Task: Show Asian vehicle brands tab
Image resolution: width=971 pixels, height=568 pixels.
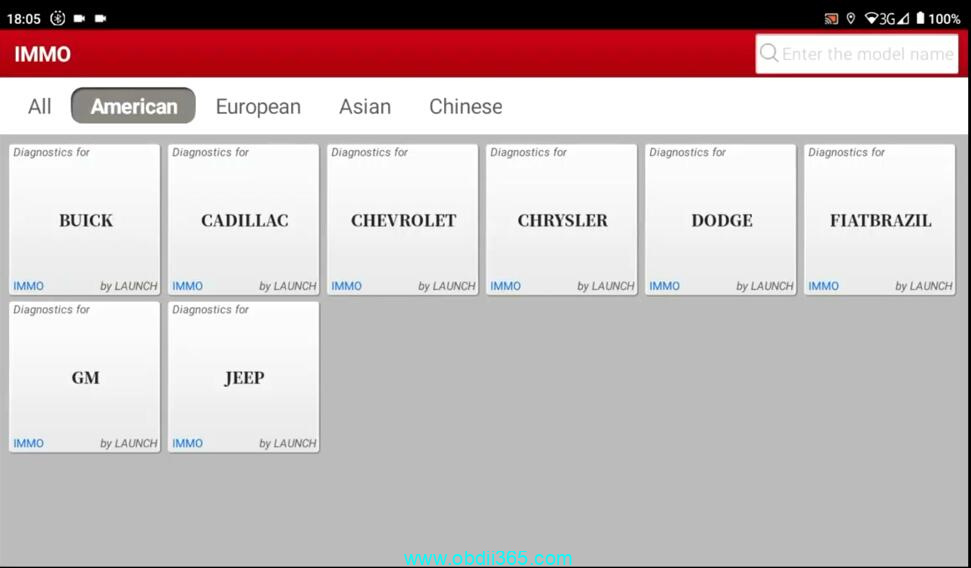Action: [365, 106]
